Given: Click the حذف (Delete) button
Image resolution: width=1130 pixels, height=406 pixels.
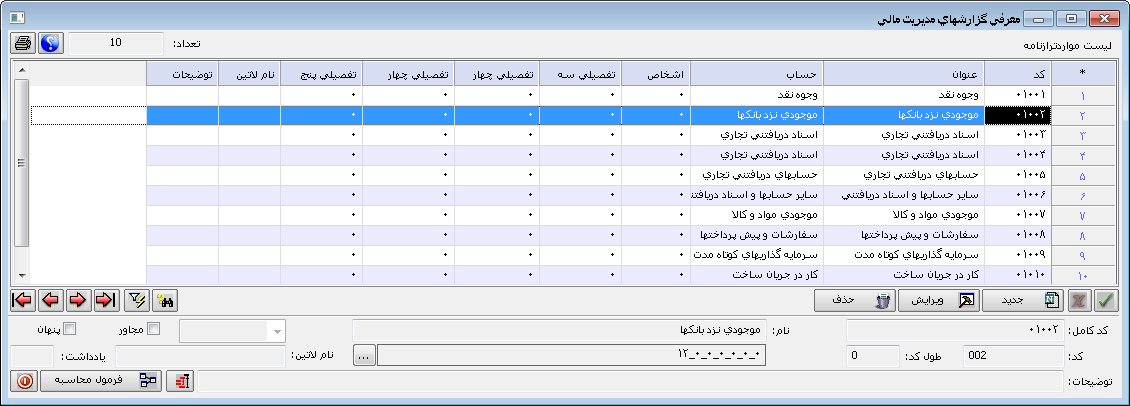Looking at the screenshot, I should coord(855,300).
